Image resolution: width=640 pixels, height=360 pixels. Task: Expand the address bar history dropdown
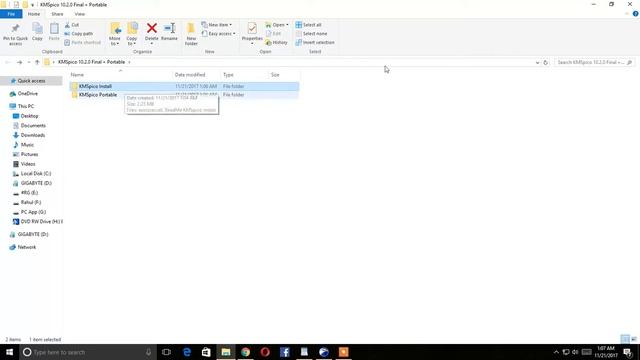[537, 62]
